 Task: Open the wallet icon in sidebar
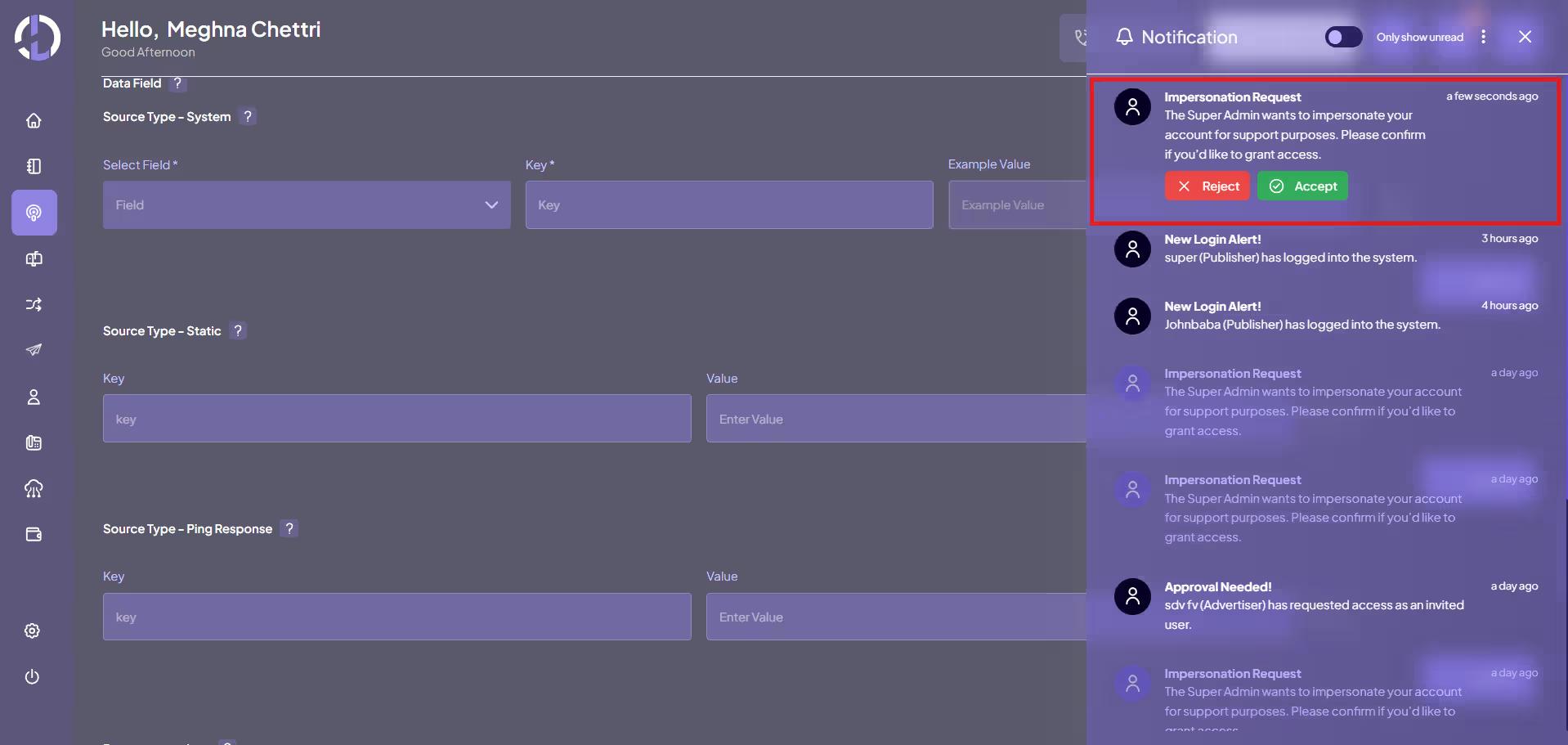coord(34,534)
